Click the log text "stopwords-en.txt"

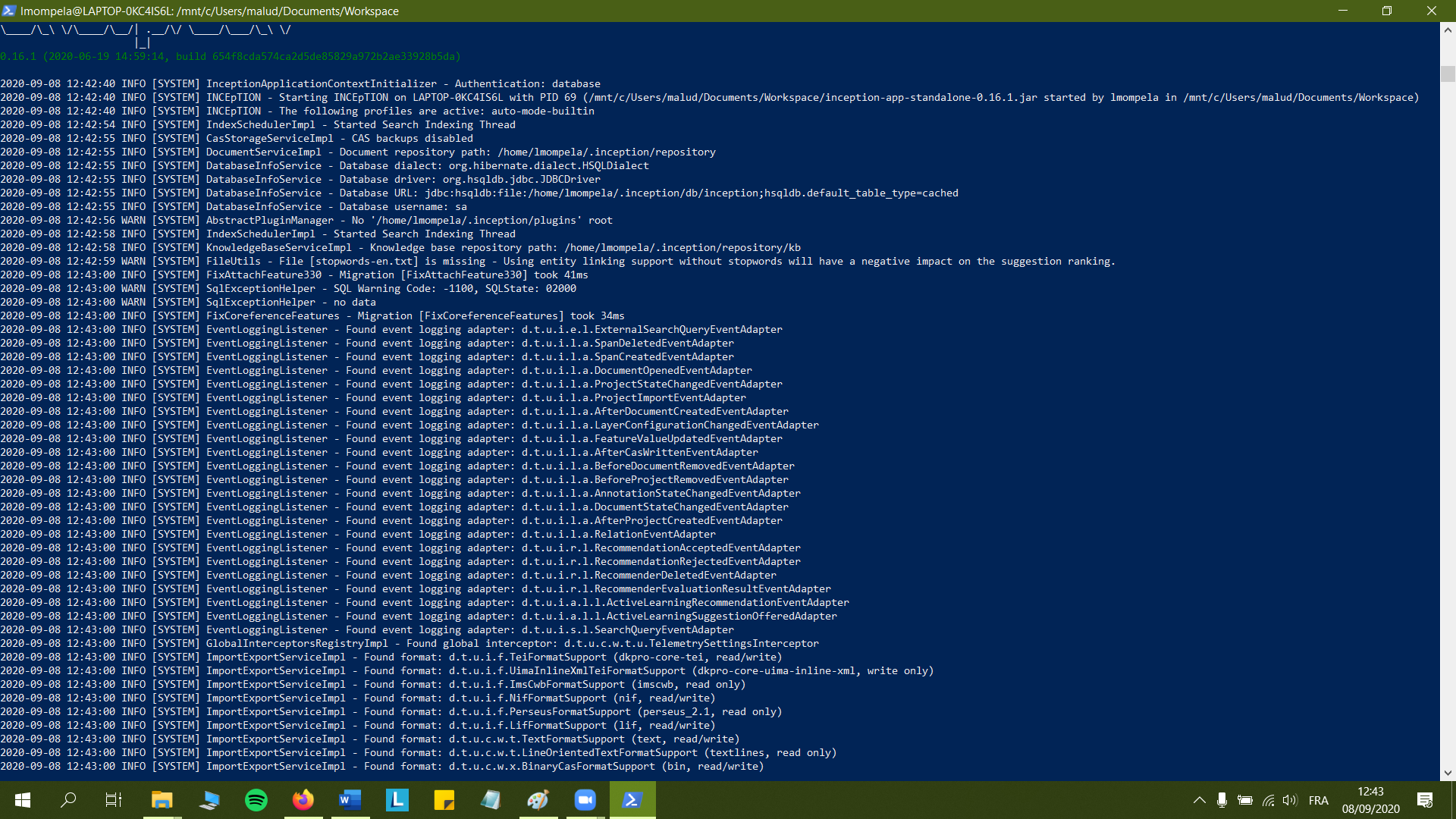[364, 261]
